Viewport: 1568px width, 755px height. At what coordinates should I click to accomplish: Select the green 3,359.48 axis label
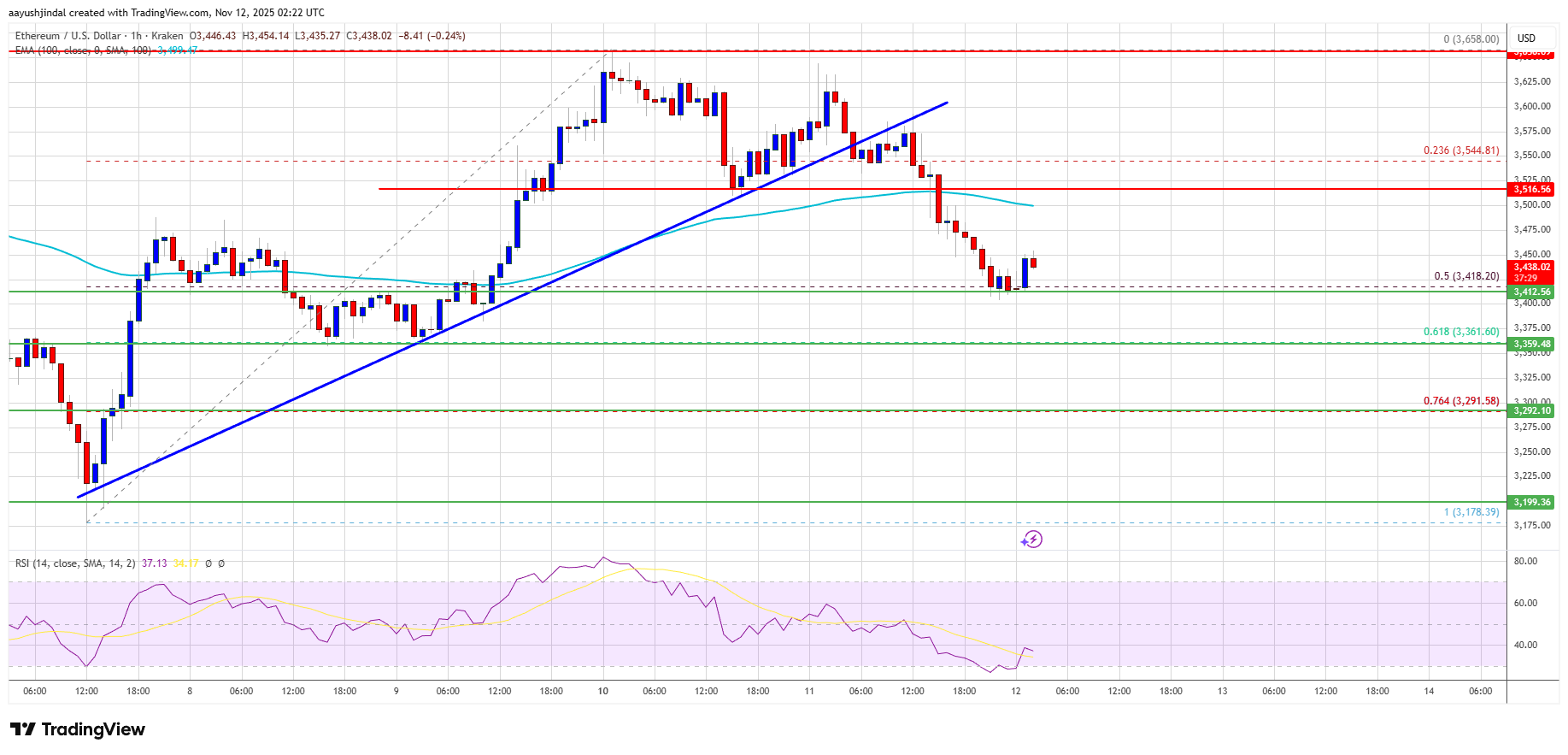click(1531, 344)
